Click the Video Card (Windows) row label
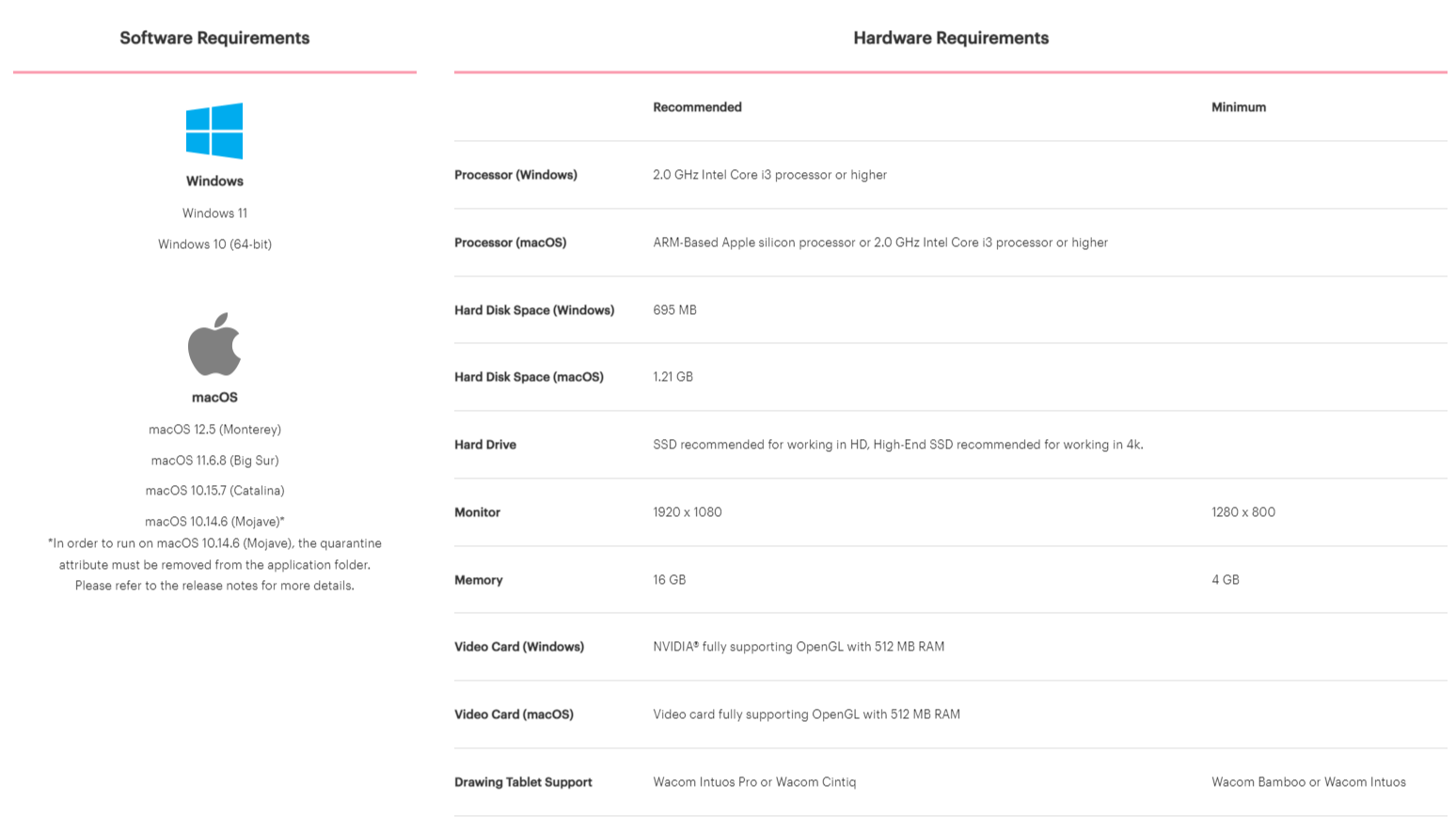This screenshot has height=831, width=1456. tap(519, 647)
